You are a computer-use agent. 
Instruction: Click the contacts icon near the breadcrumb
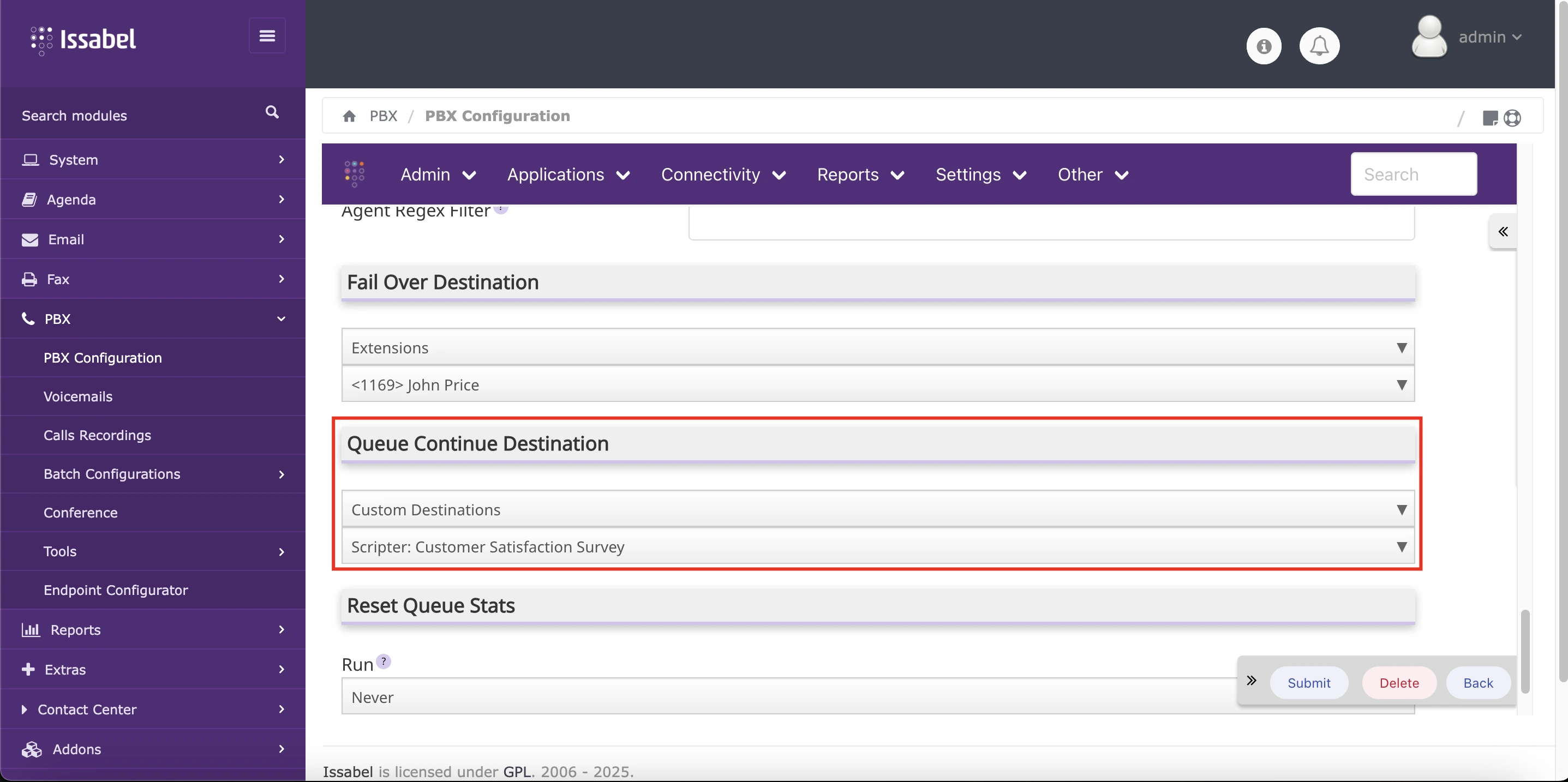[x=1513, y=117]
